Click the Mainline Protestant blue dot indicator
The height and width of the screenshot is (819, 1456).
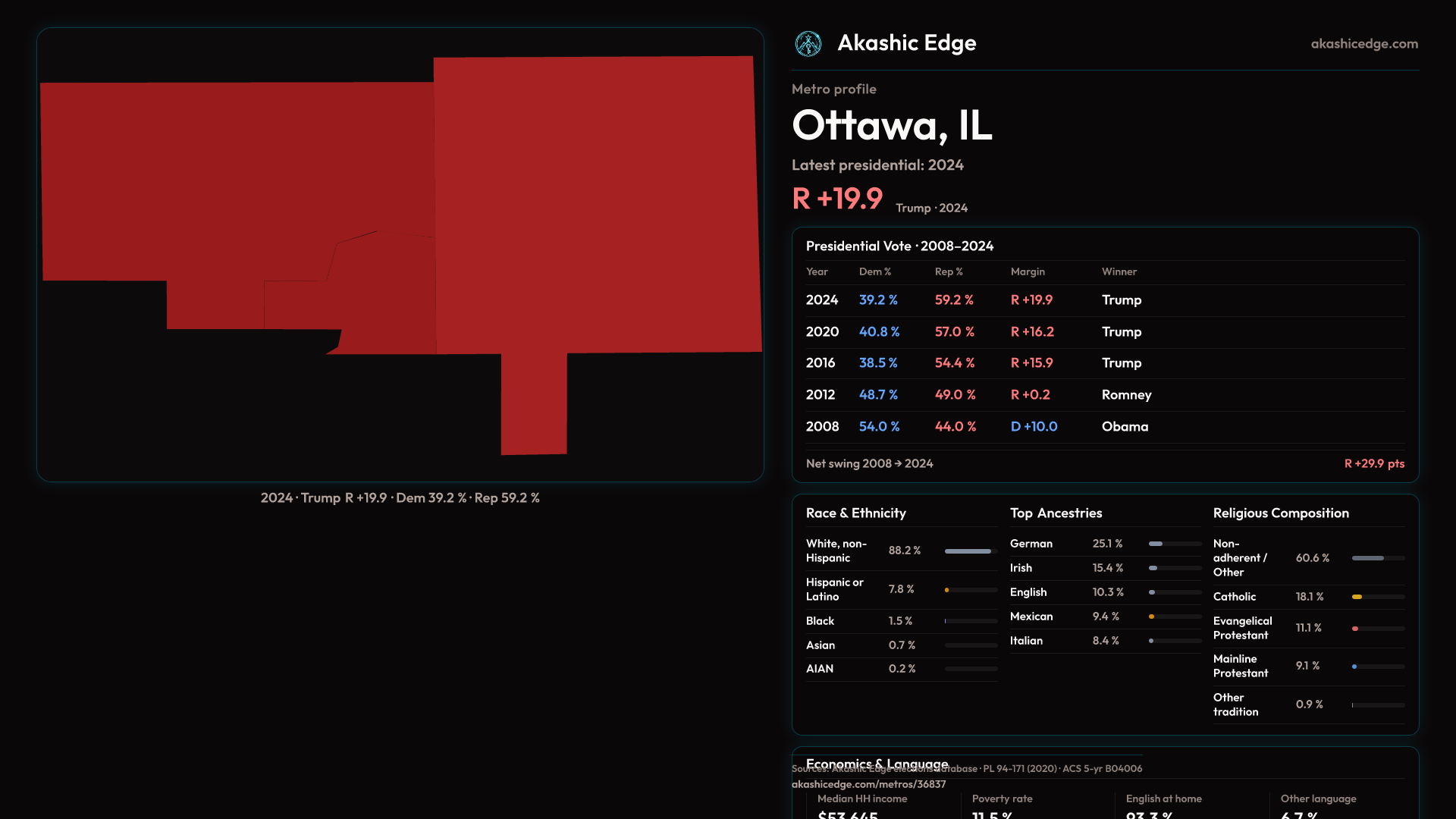1354,667
